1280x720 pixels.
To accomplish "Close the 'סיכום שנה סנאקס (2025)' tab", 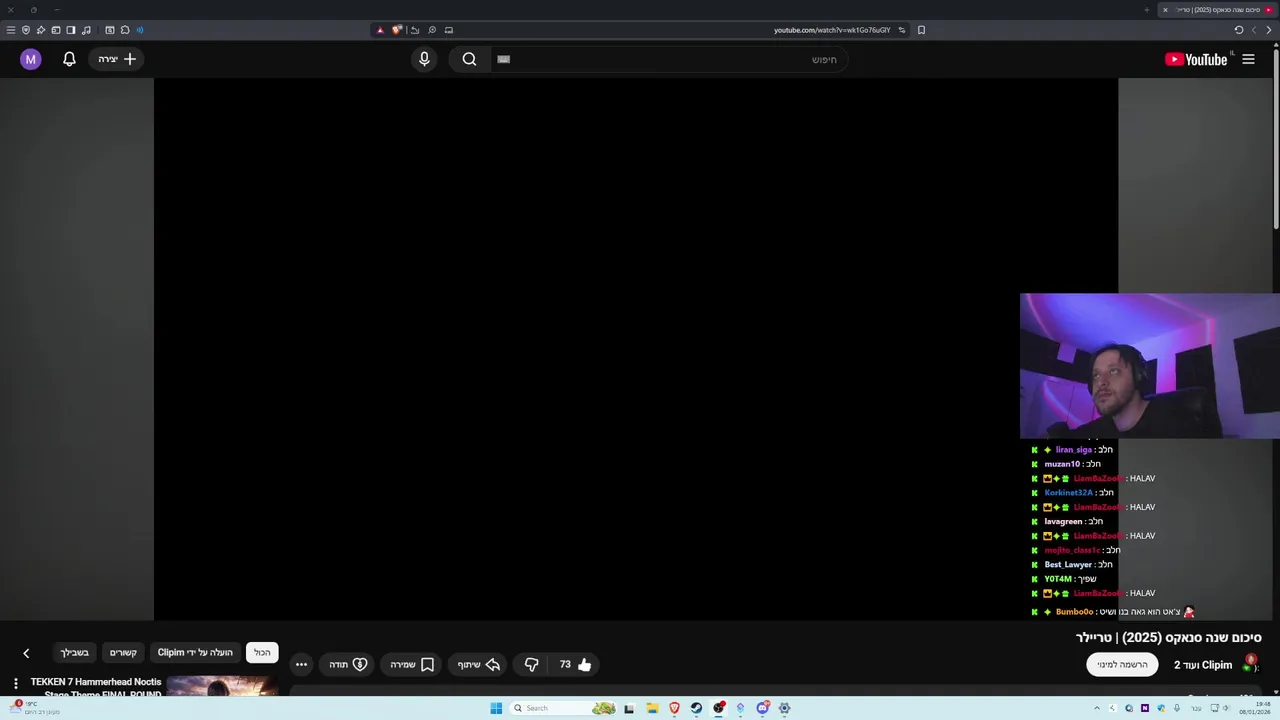I will pos(1165,10).
